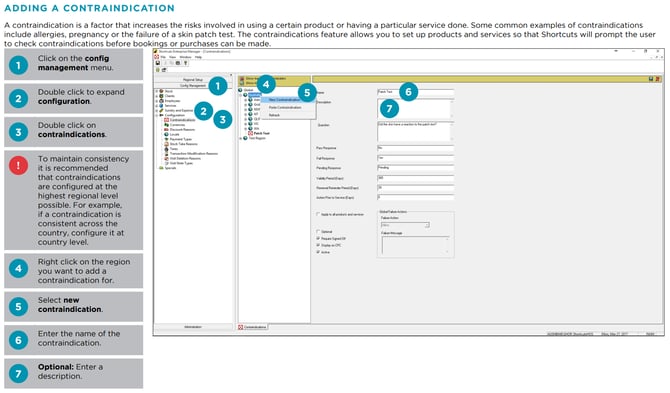
Task: Expand the Test Region node
Action: tap(241, 138)
